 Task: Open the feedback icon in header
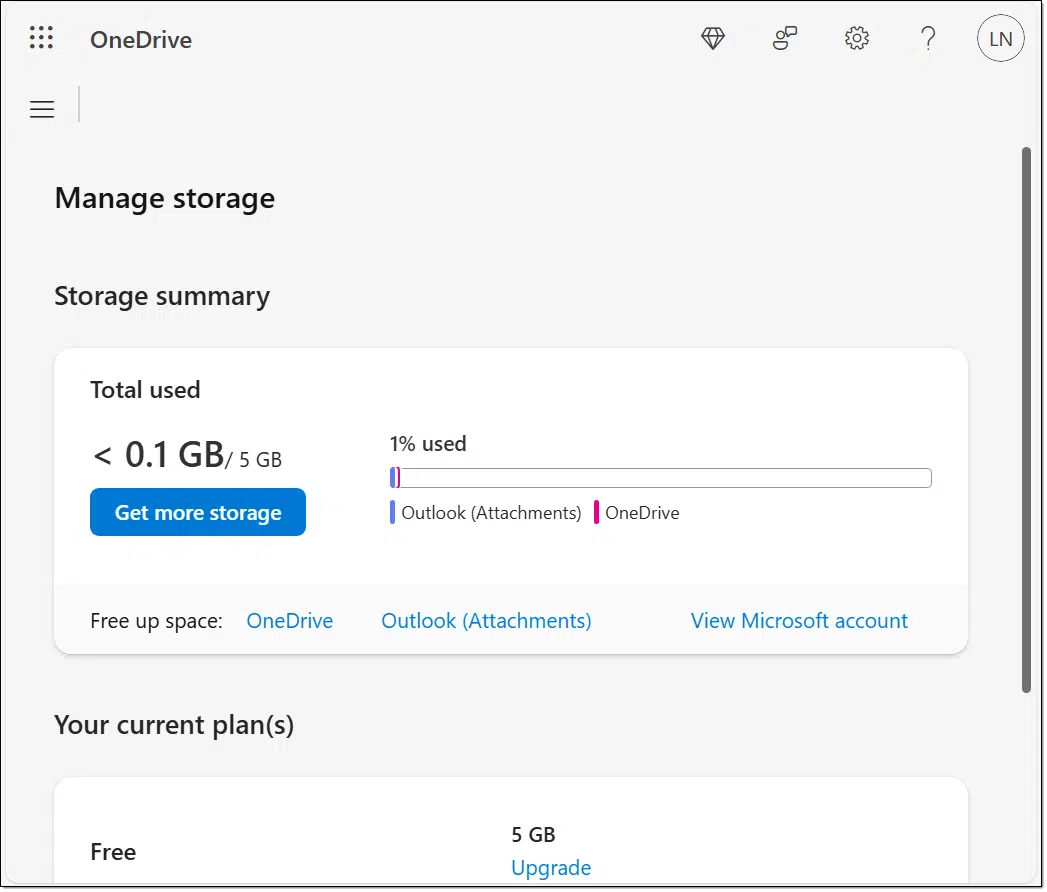(x=785, y=39)
